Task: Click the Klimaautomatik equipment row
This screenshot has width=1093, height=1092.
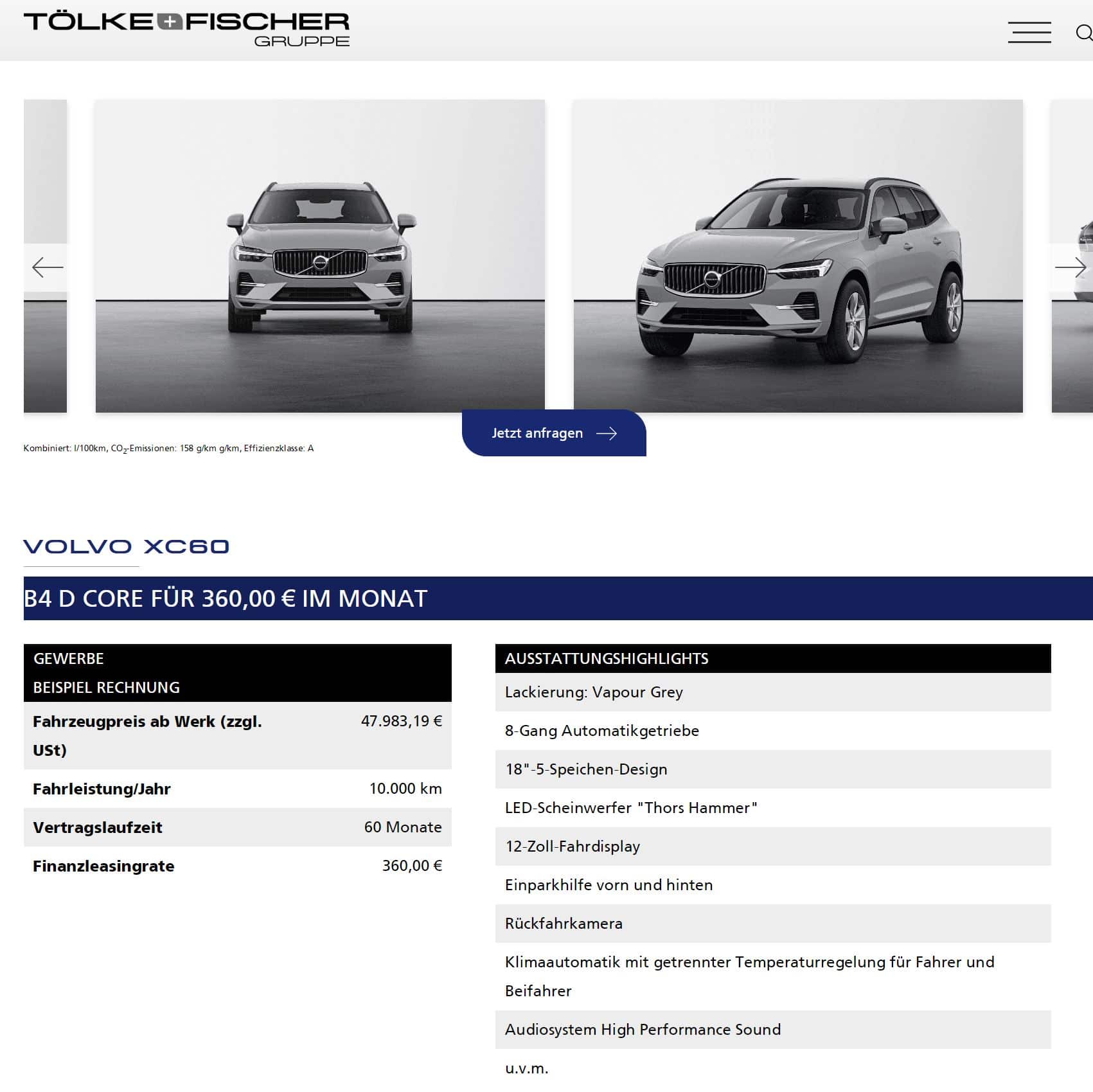Action: point(773,976)
